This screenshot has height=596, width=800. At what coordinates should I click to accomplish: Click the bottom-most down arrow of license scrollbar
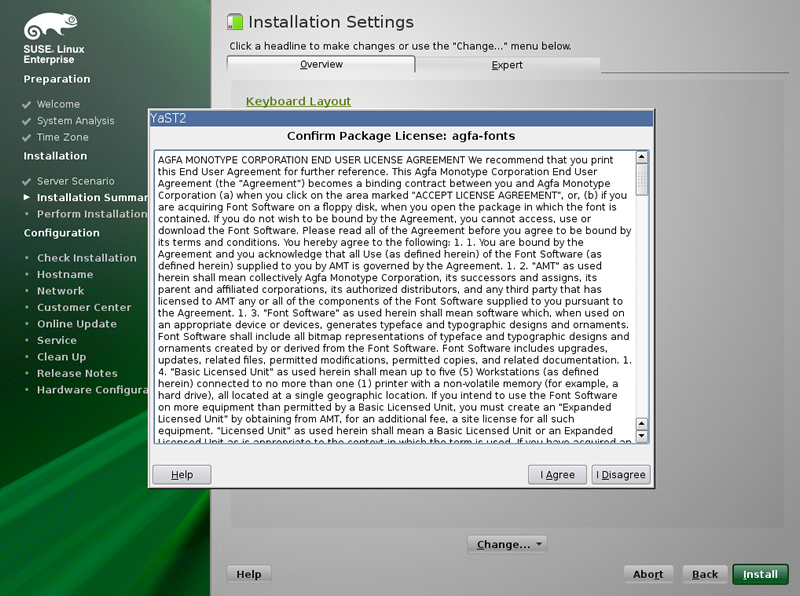coord(642,436)
